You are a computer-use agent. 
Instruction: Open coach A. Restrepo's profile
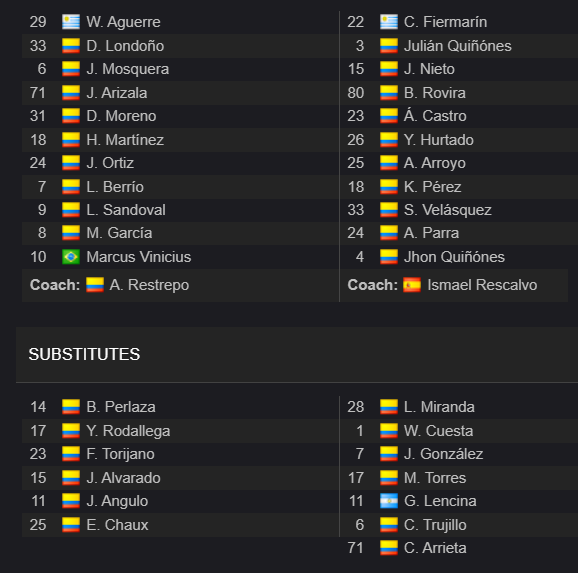[149, 285]
